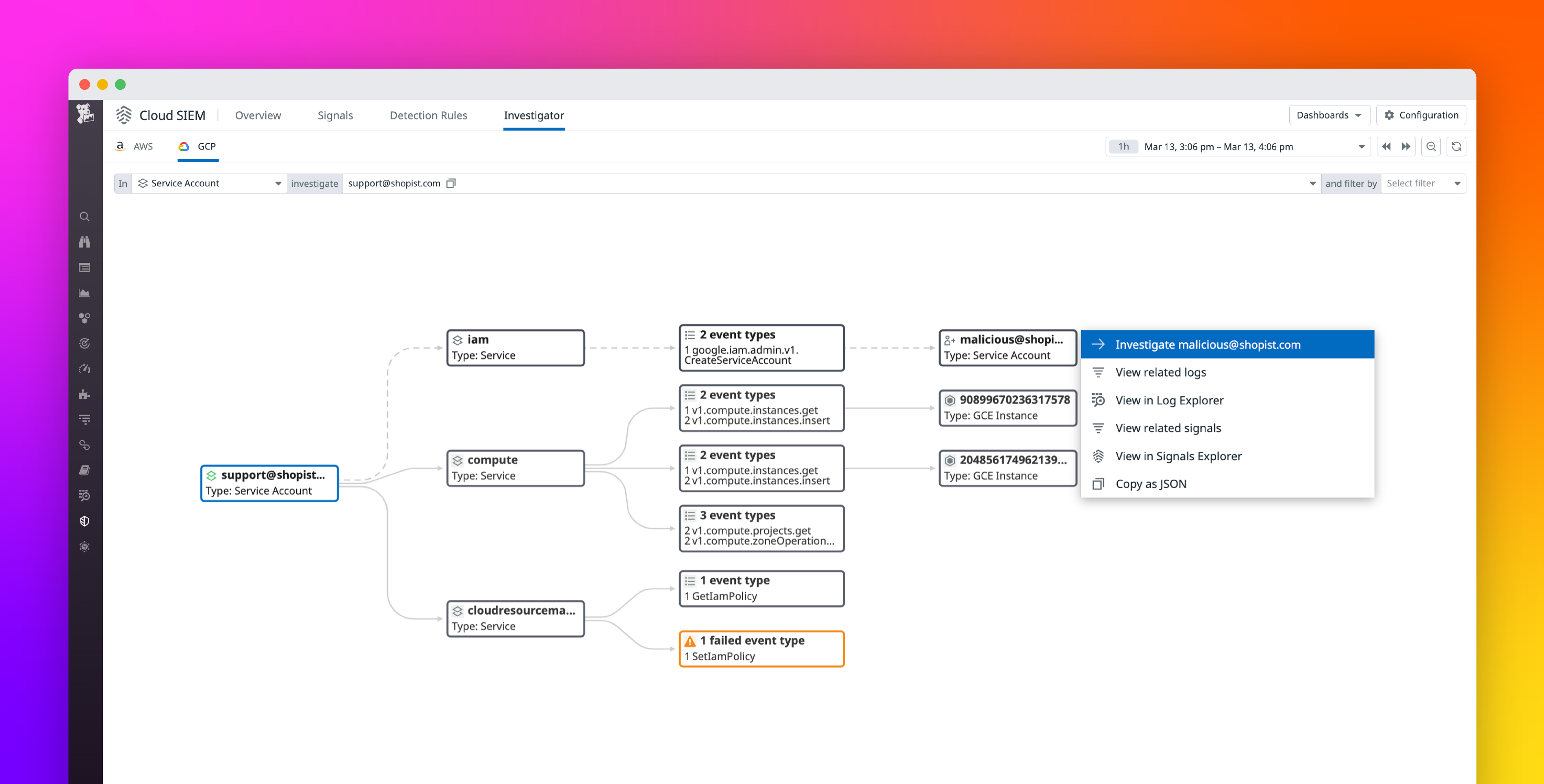This screenshot has width=1544, height=784.
Task: Click the integrations puzzle-piece sidebar icon
Action: [x=85, y=395]
